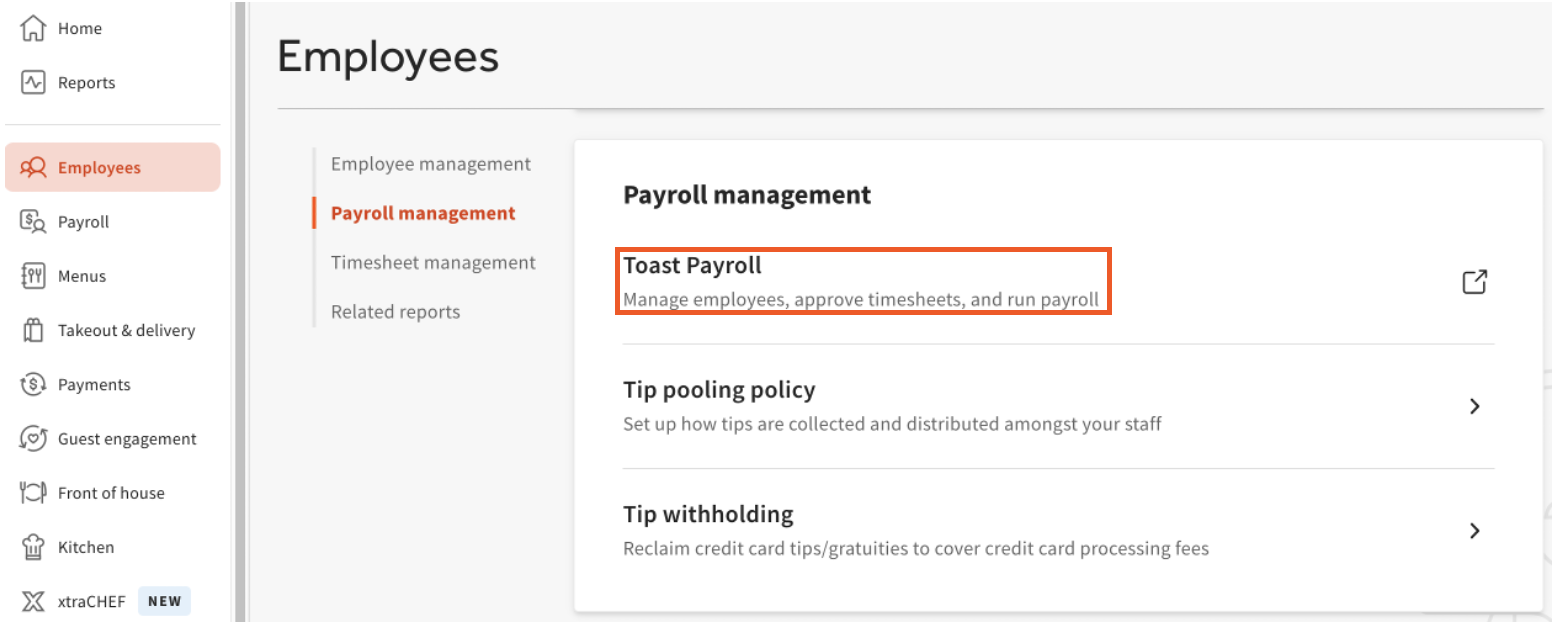Click the Guest engagement heart icon
The image size is (1552, 622).
(33, 438)
